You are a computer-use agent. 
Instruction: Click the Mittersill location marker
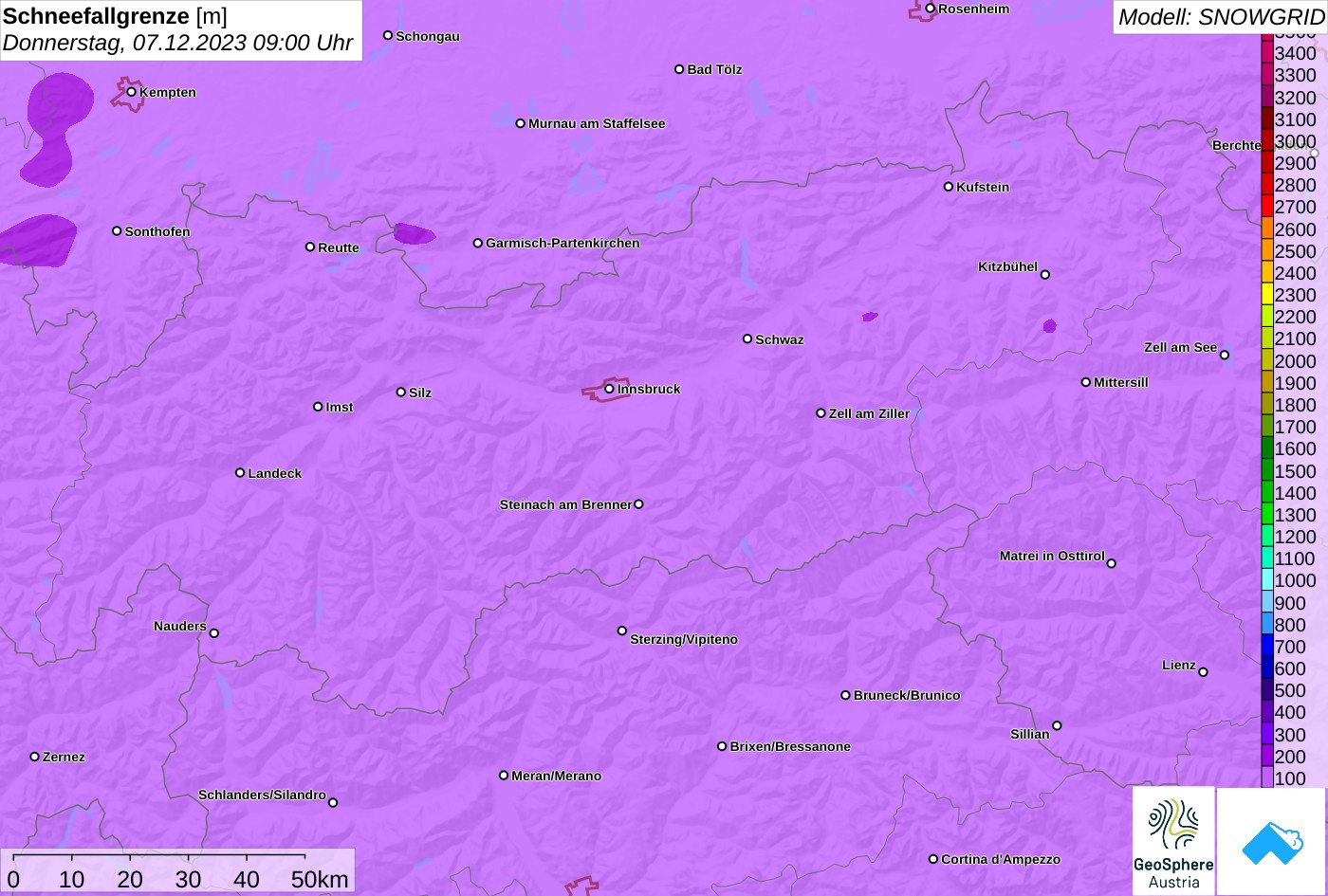coord(1086,382)
